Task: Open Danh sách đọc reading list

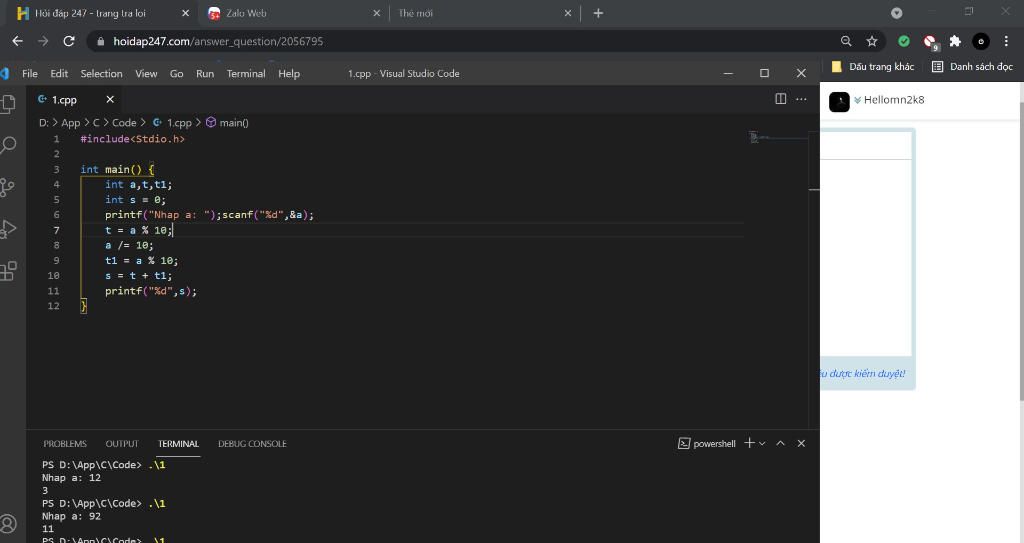Action: (972, 67)
